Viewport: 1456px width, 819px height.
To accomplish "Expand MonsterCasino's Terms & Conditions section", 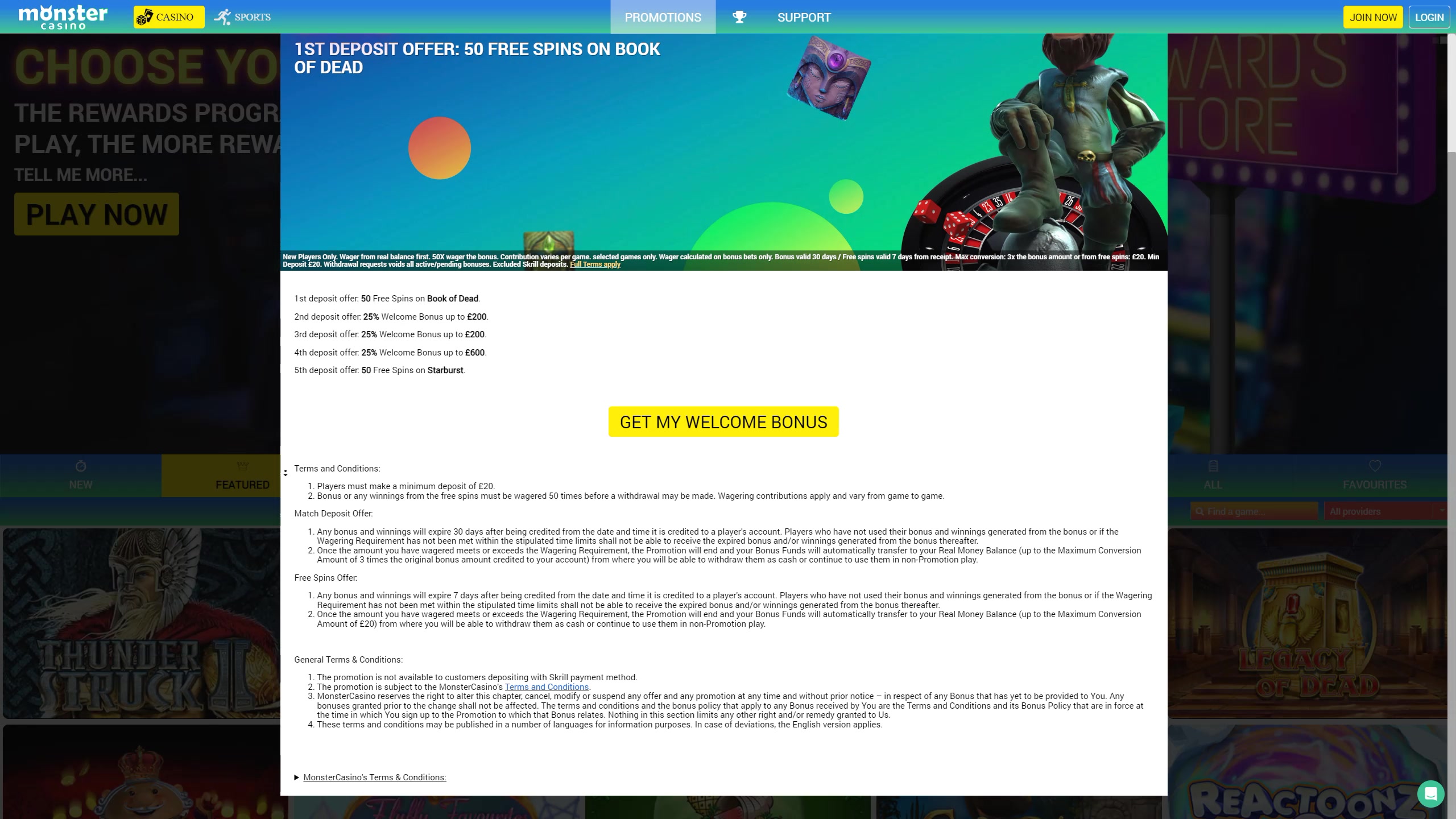I will 374,777.
